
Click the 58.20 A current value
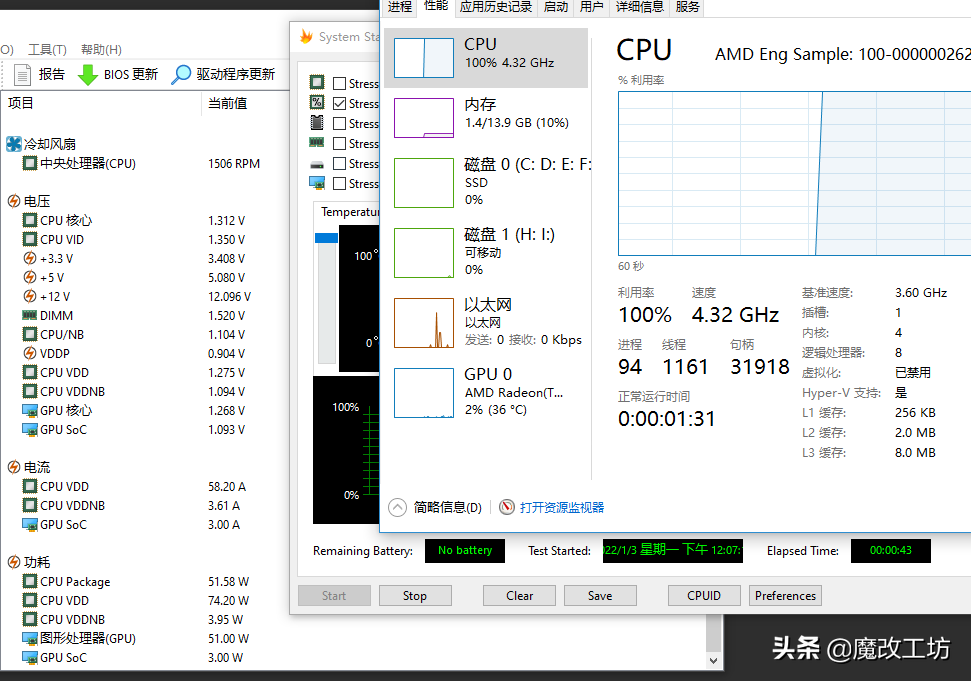click(x=227, y=487)
